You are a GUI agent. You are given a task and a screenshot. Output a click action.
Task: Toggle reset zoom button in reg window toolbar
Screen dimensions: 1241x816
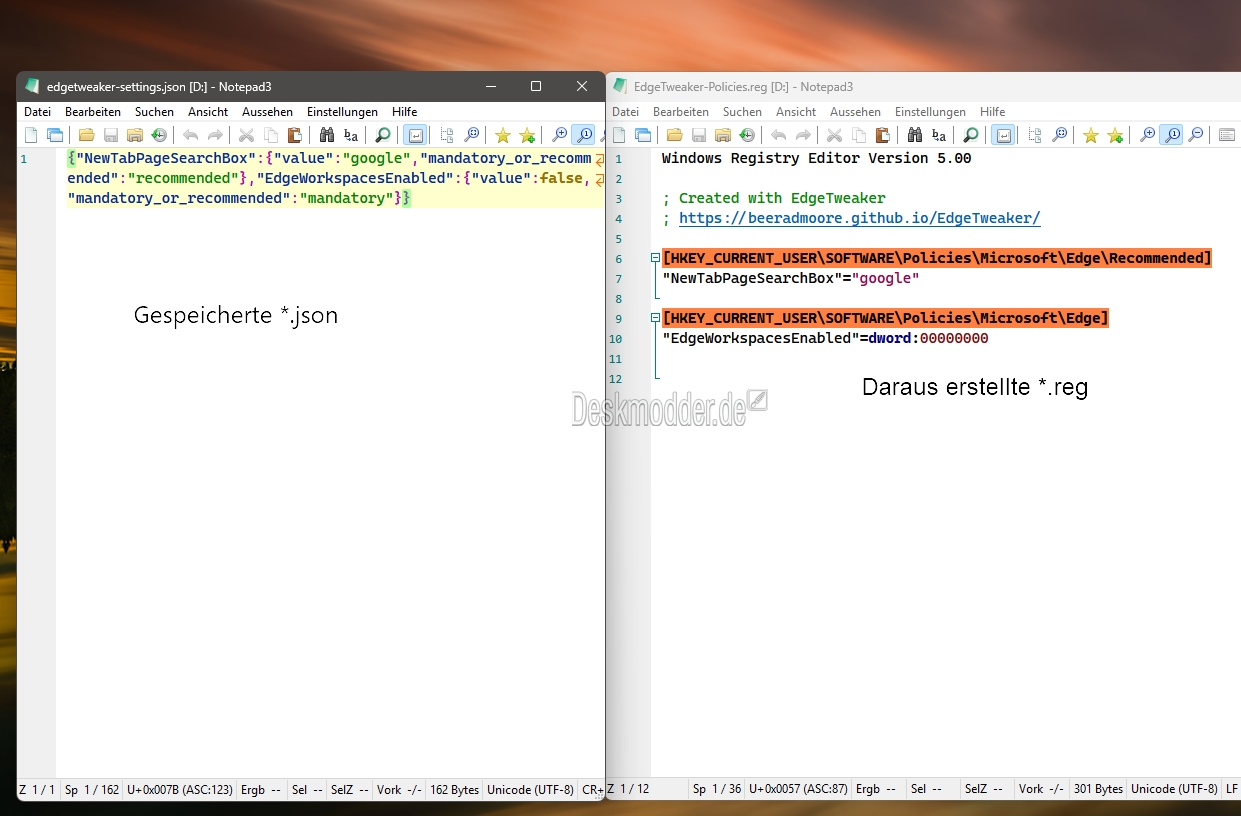point(1172,135)
